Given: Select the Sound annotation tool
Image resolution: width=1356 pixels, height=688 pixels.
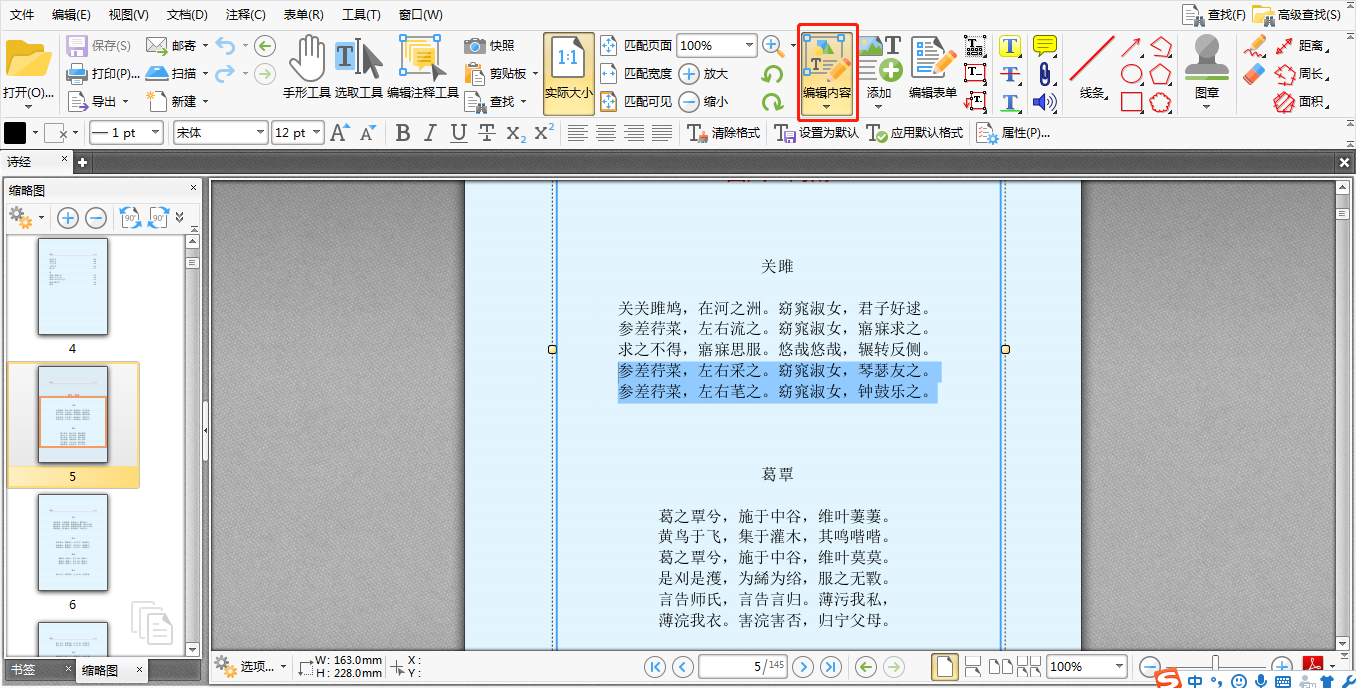Looking at the screenshot, I should click(x=1045, y=102).
